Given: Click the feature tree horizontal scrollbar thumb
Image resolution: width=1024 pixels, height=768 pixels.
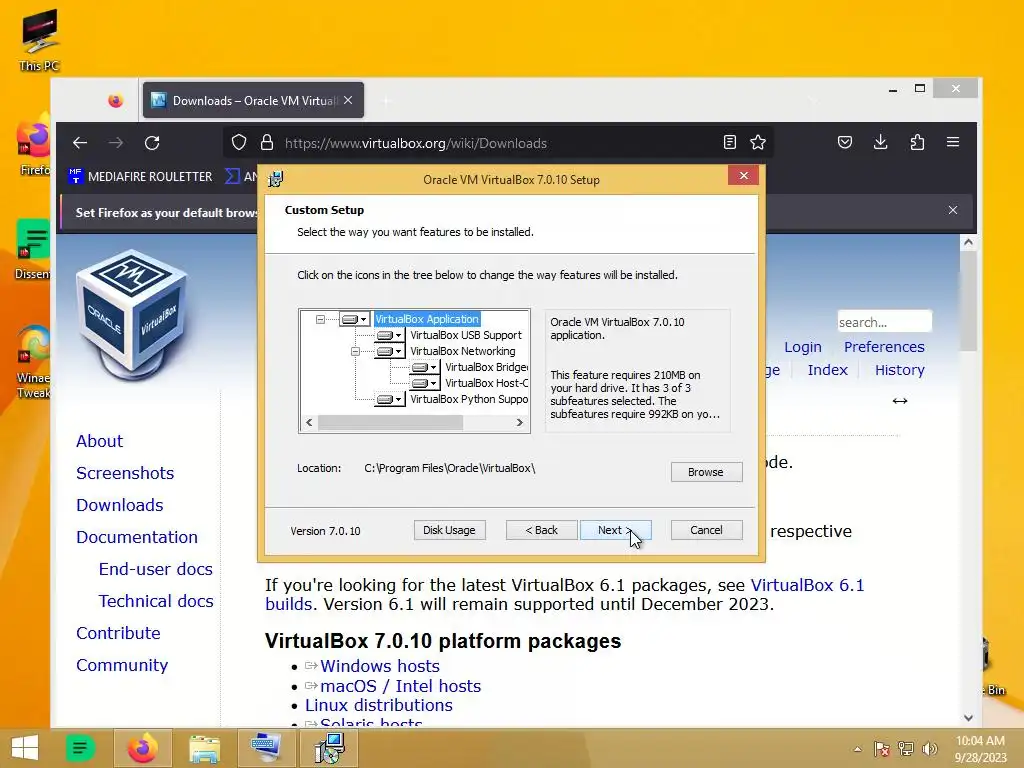Looking at the screenshot, I should click(391, 423).
